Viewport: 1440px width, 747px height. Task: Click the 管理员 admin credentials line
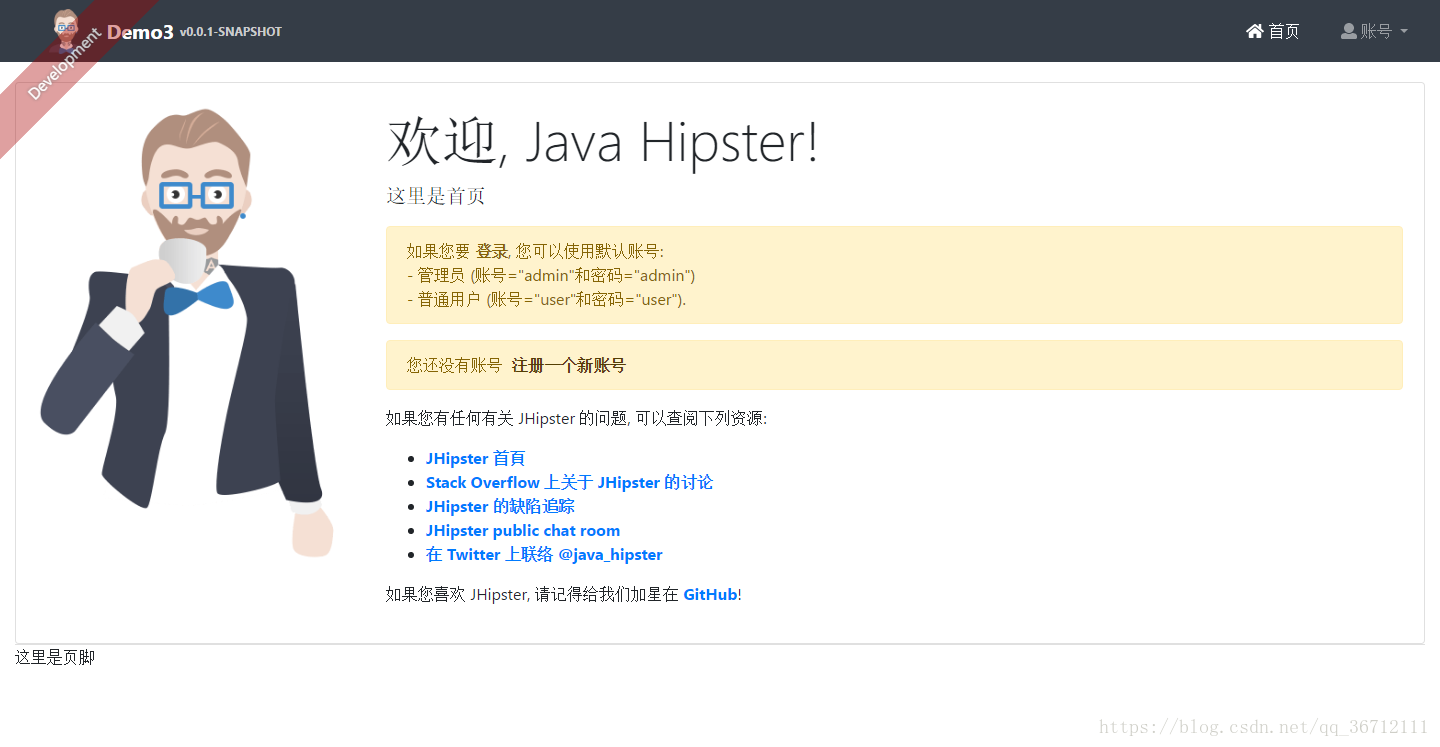tap(551, 275)
